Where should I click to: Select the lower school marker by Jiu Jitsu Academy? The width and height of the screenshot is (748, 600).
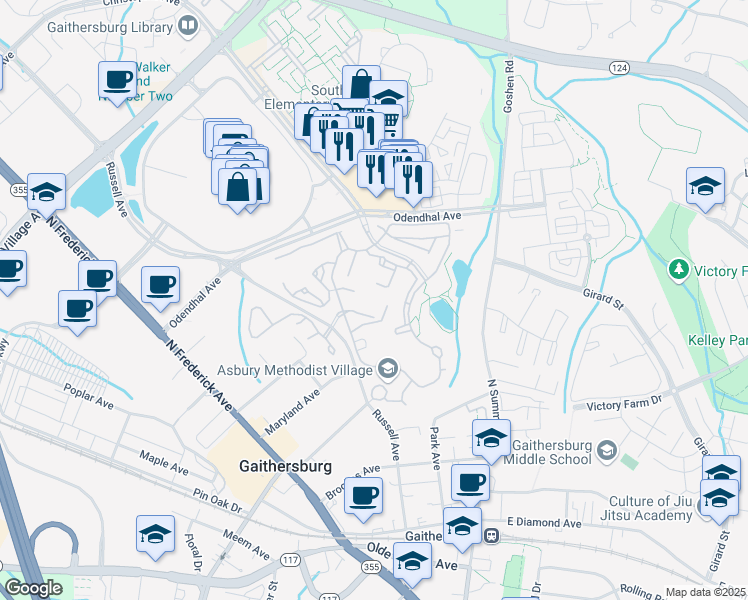719,501
